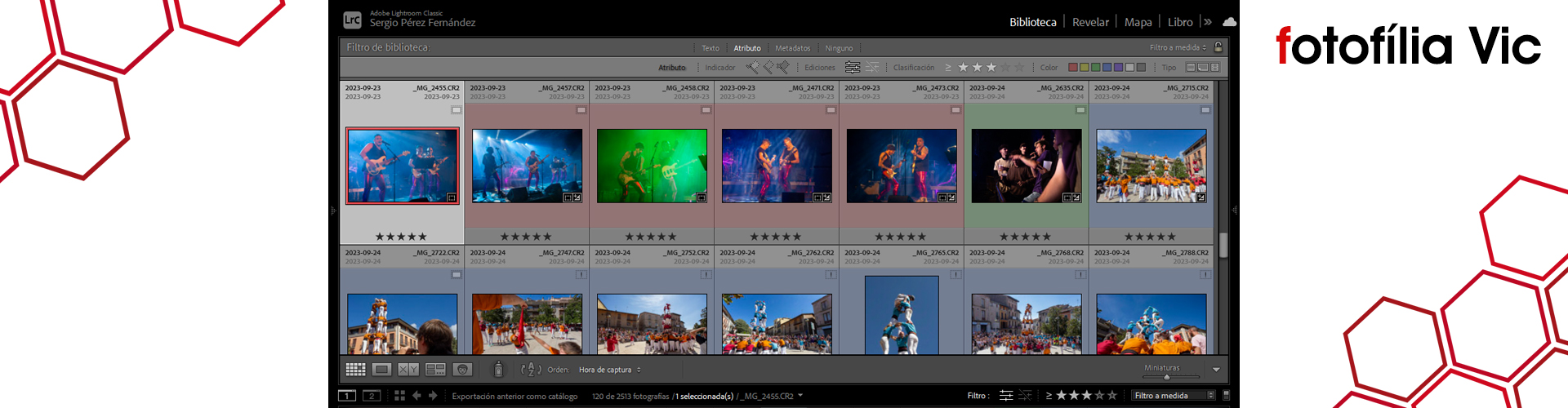Filter by red color label
Image resolution: width=1568 pixels, height=408 pixels.
coord(1073,67)
